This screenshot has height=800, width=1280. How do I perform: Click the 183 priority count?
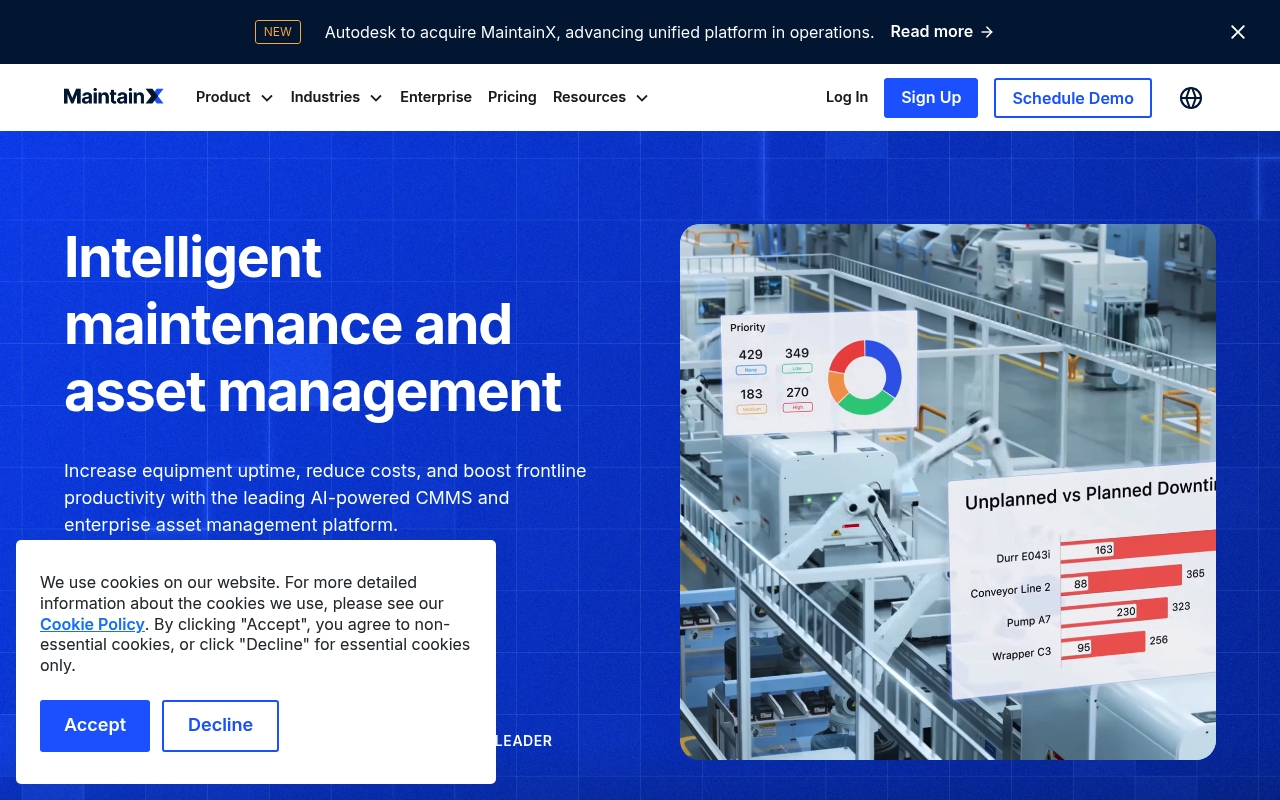tap(751, 394)
